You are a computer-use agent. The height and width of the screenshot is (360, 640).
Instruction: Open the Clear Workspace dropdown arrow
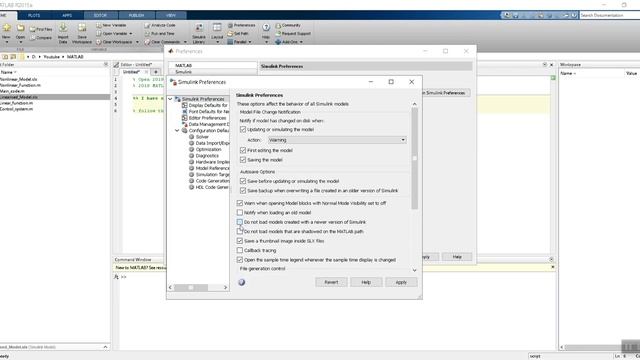137,42
